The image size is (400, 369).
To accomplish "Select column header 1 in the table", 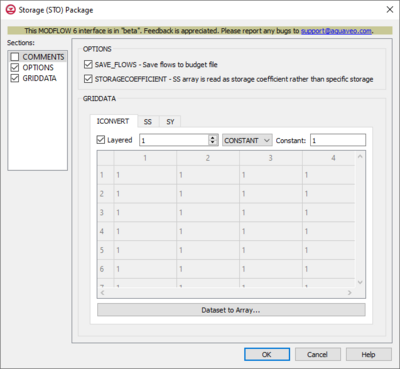I will (145, 158).
